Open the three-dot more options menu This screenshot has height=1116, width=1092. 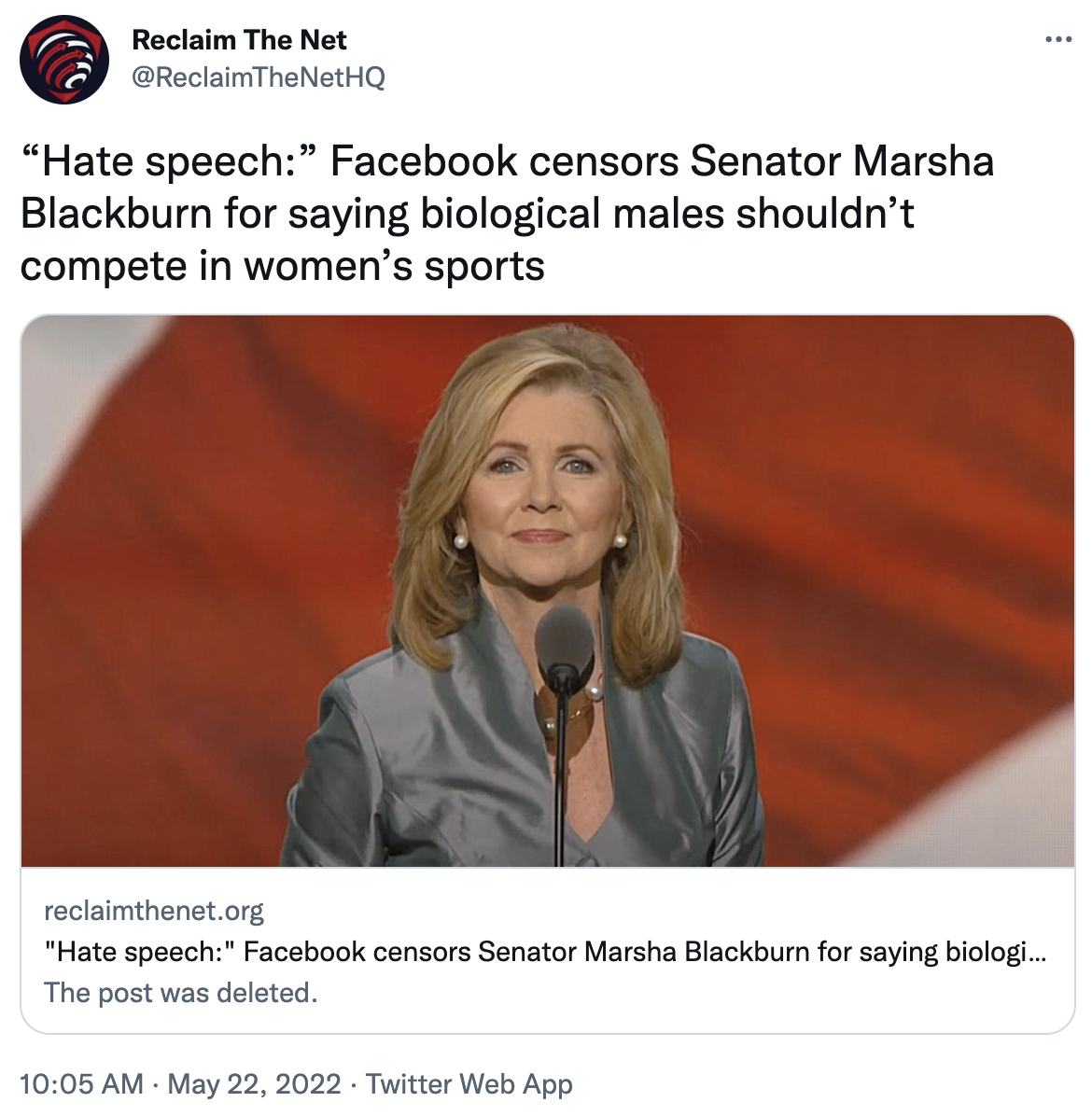[1057, 39]
